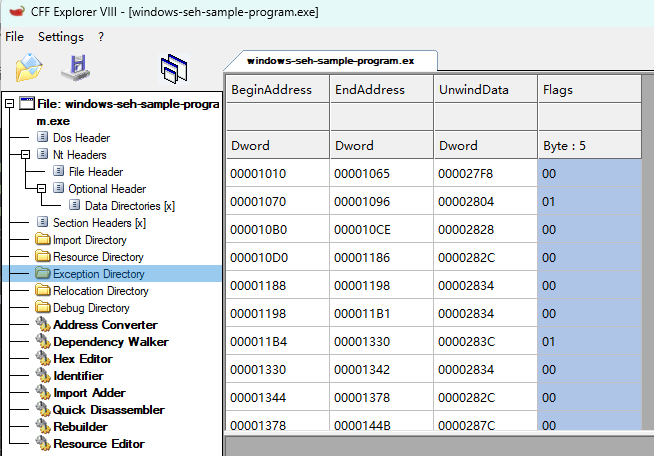Viewport: 654px width, 456px height.
Task: Select Debug Directory tree entry
Action: [x=91, y=308]
